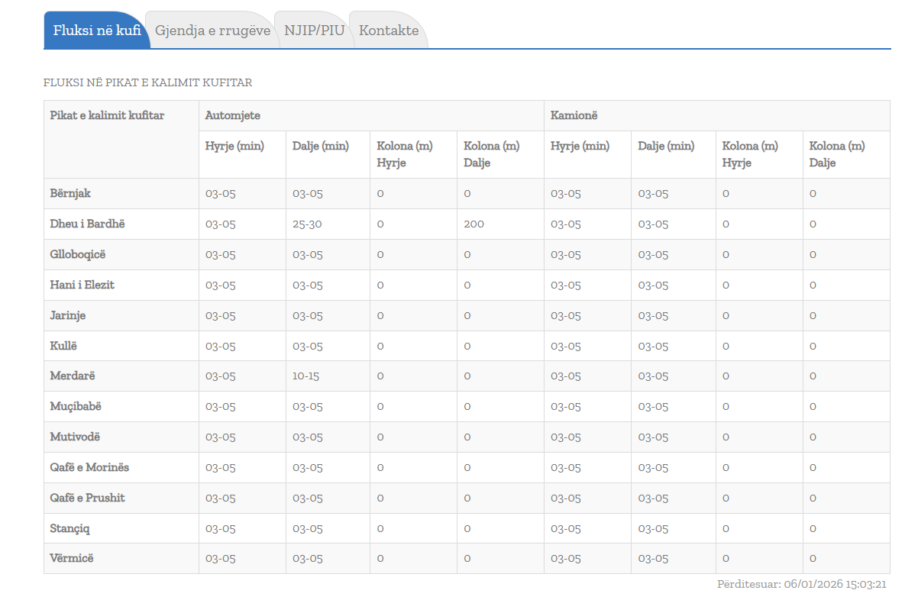Click the Fluksi në kufi tab
The image size is (918, 600).
(x=96, y=30)
